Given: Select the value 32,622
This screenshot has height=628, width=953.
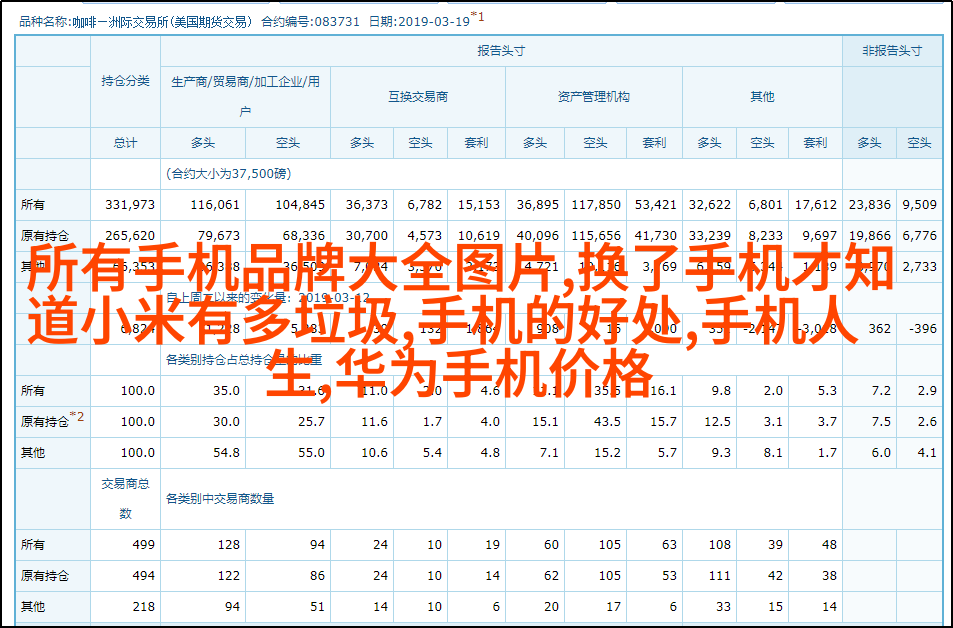Looking at the screenshot, I should pos(710,205).
